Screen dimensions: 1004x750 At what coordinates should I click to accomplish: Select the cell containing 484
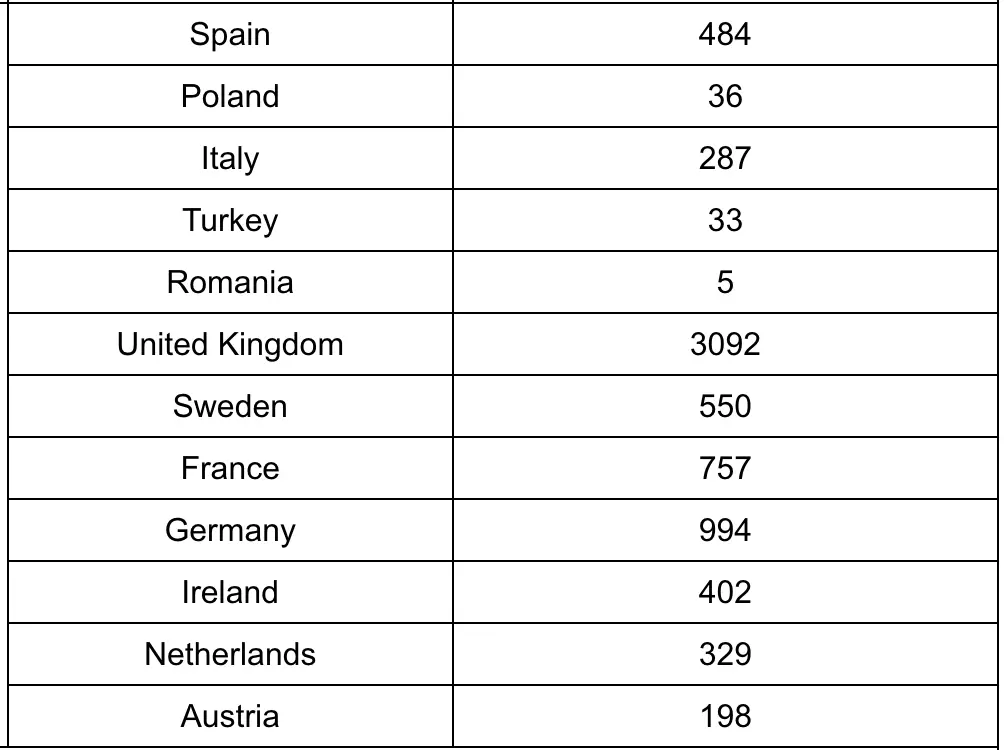click(x=725, y=35)
